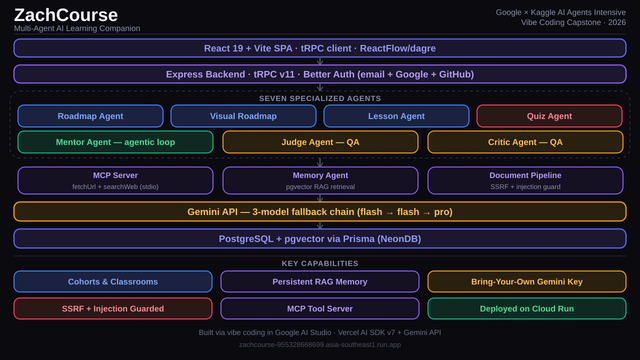
Task: Open the Visual Roadmap box
Action: point(243,116)
